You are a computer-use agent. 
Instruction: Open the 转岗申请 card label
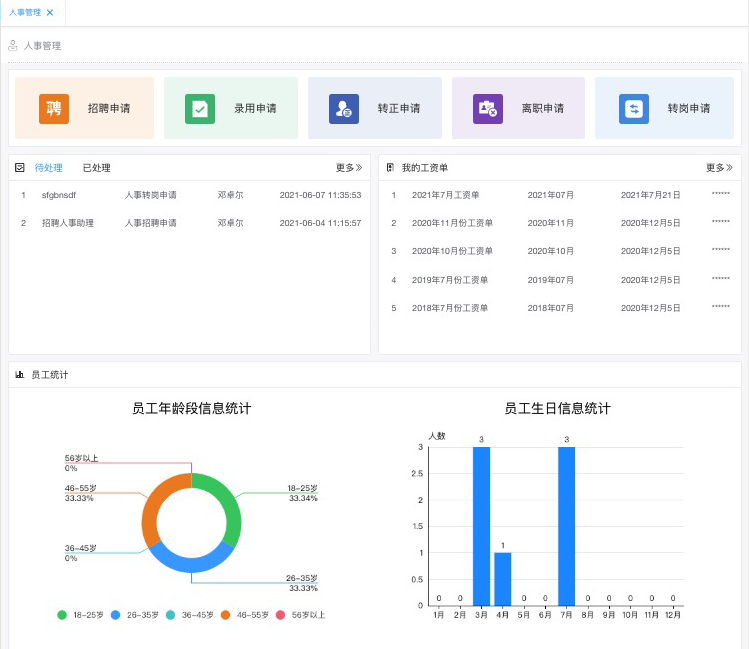tap(689, 108)
